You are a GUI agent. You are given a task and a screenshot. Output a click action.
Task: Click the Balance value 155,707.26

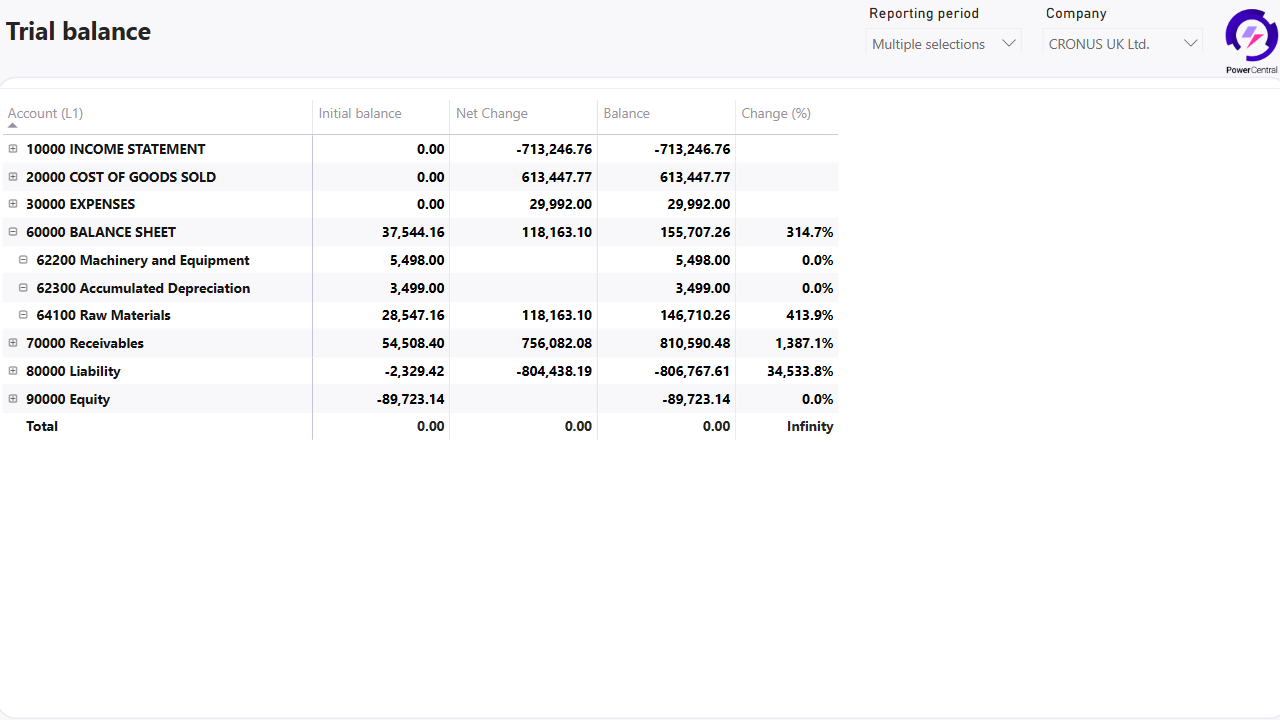coord(695,232)
